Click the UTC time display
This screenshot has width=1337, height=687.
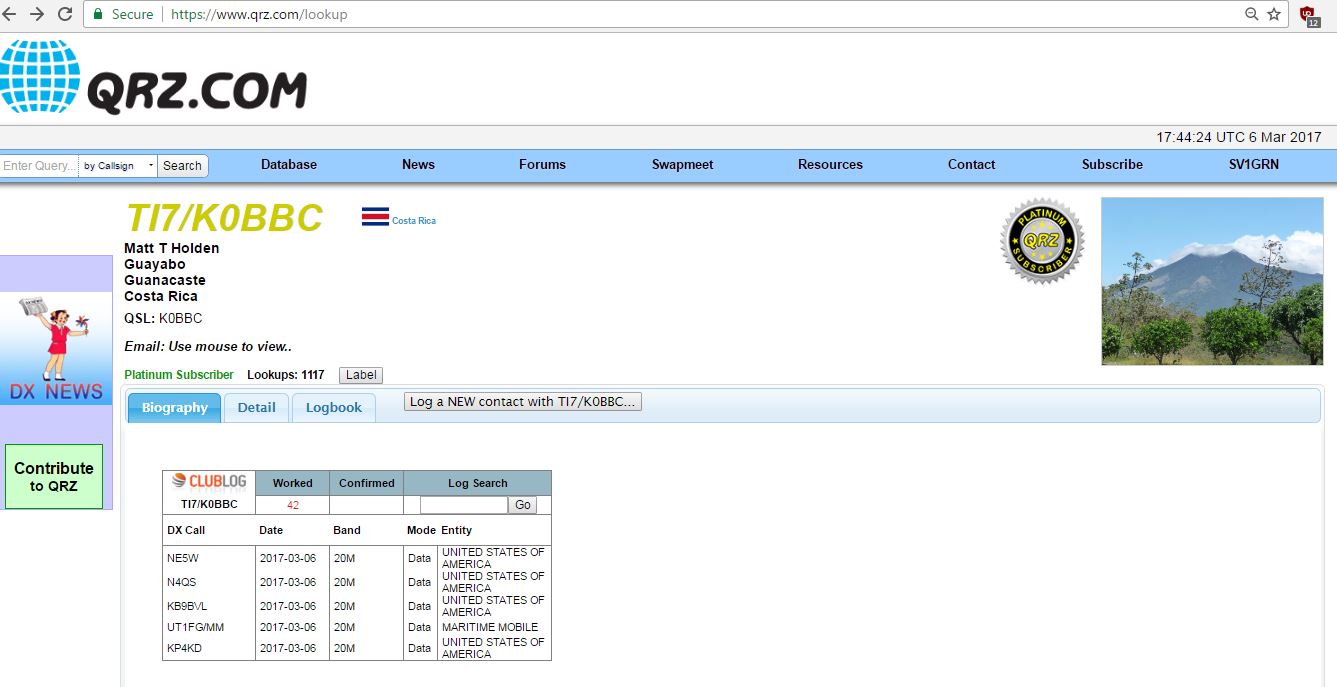tap(1239, 137)
